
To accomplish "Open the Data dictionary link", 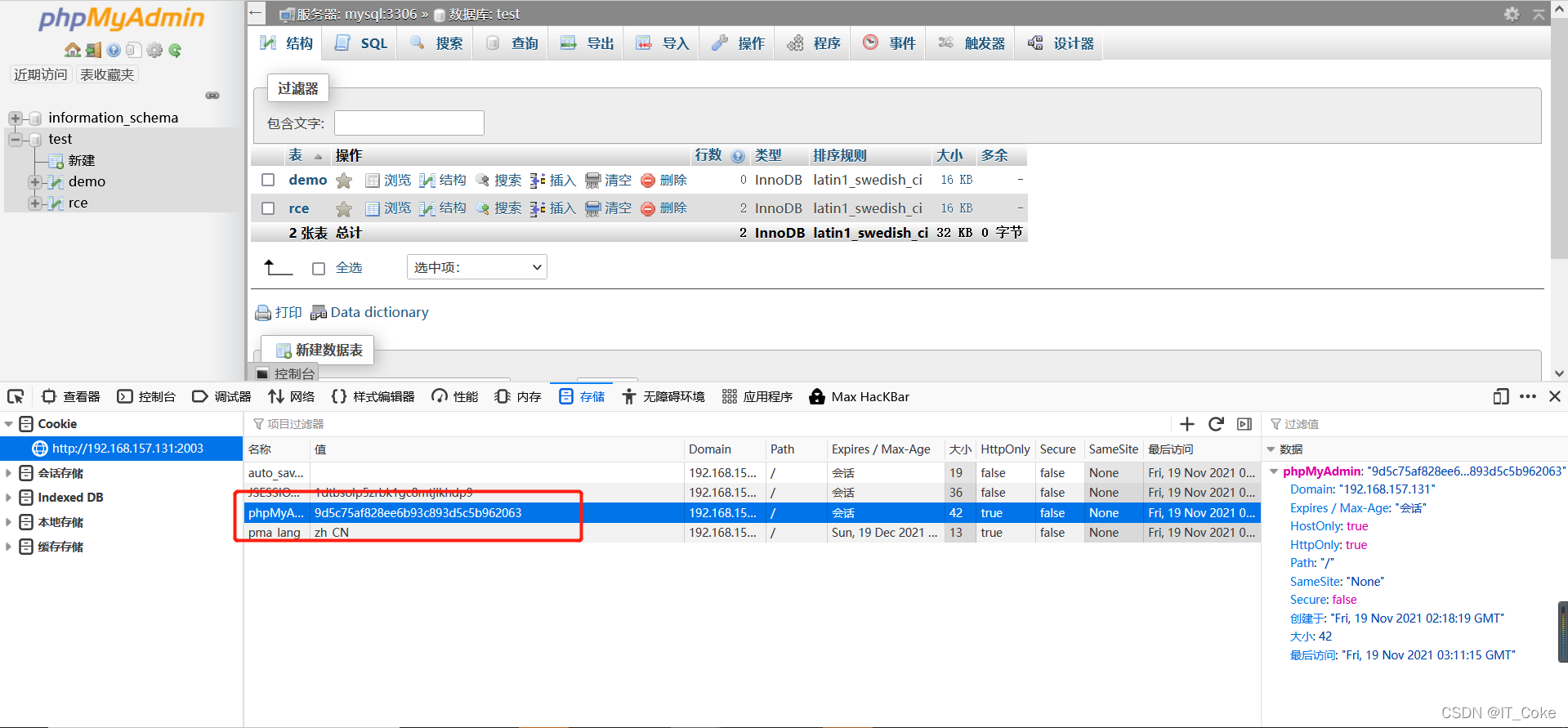I will pos(369,312).
